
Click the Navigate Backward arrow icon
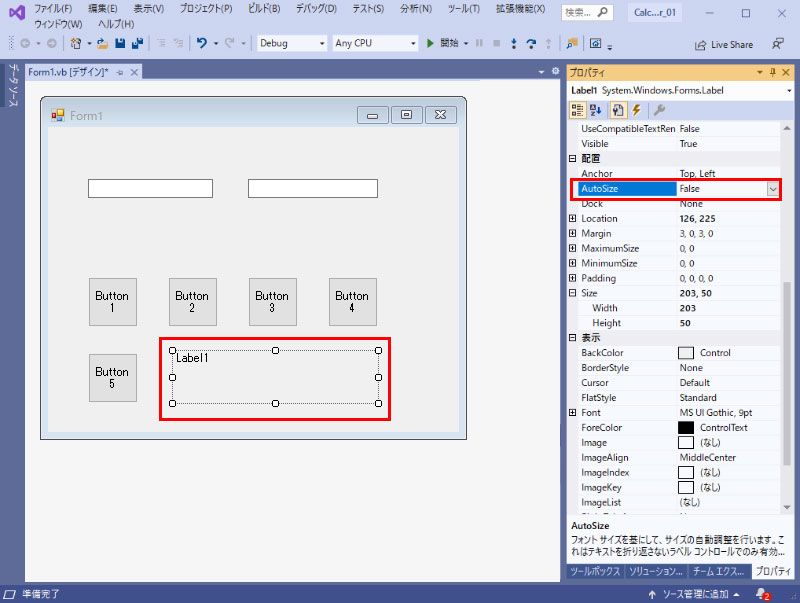coord(25,44)
